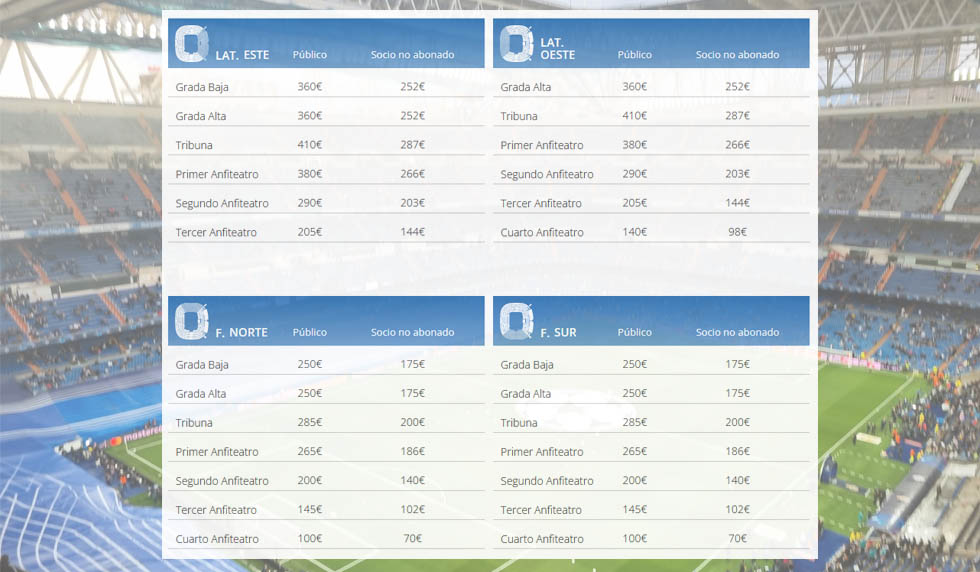Select Segundo Anfiteatro label in F. NORTE
Image resolution: width=980 pixels, height=572 pixels.
coord(222,481)
